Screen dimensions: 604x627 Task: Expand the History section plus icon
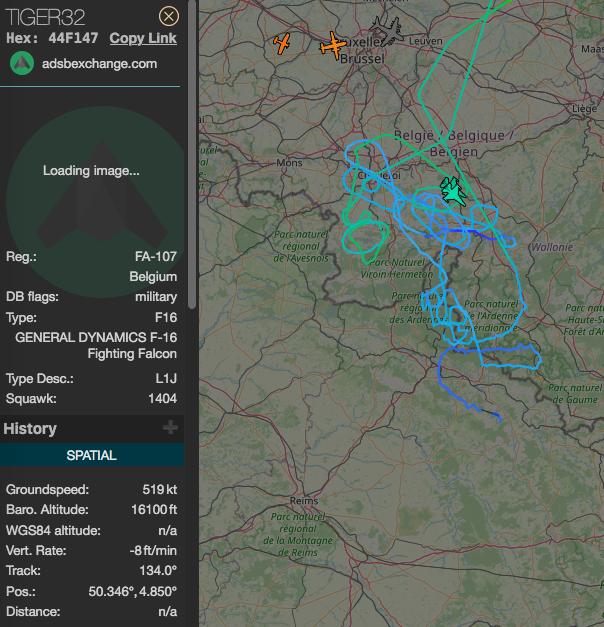tap(170, 427)
